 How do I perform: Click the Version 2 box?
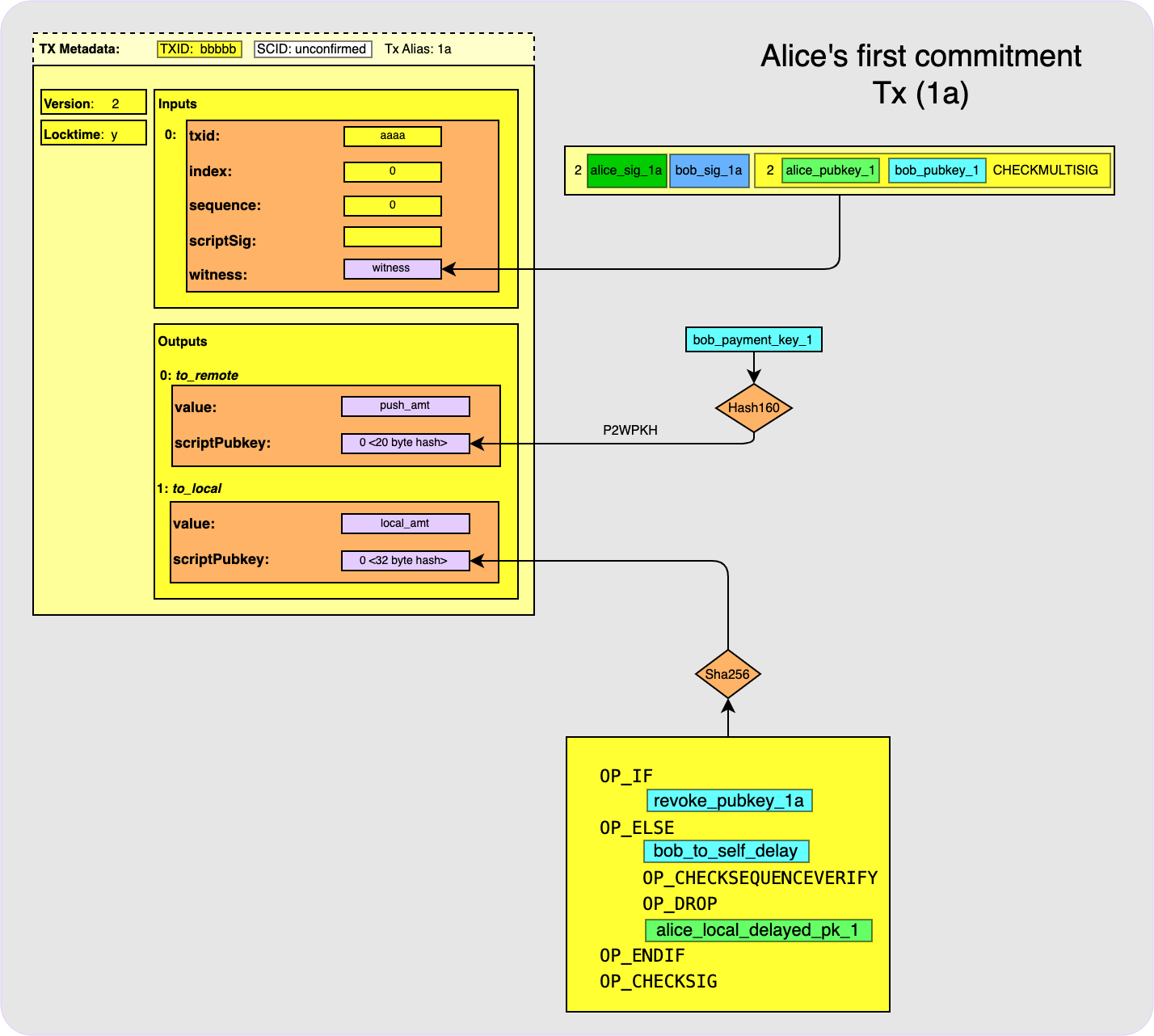click(94, 103)
